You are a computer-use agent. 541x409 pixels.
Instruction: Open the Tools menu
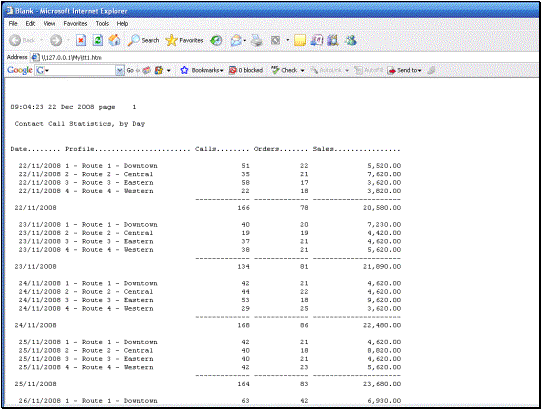[x=102, y=23]
